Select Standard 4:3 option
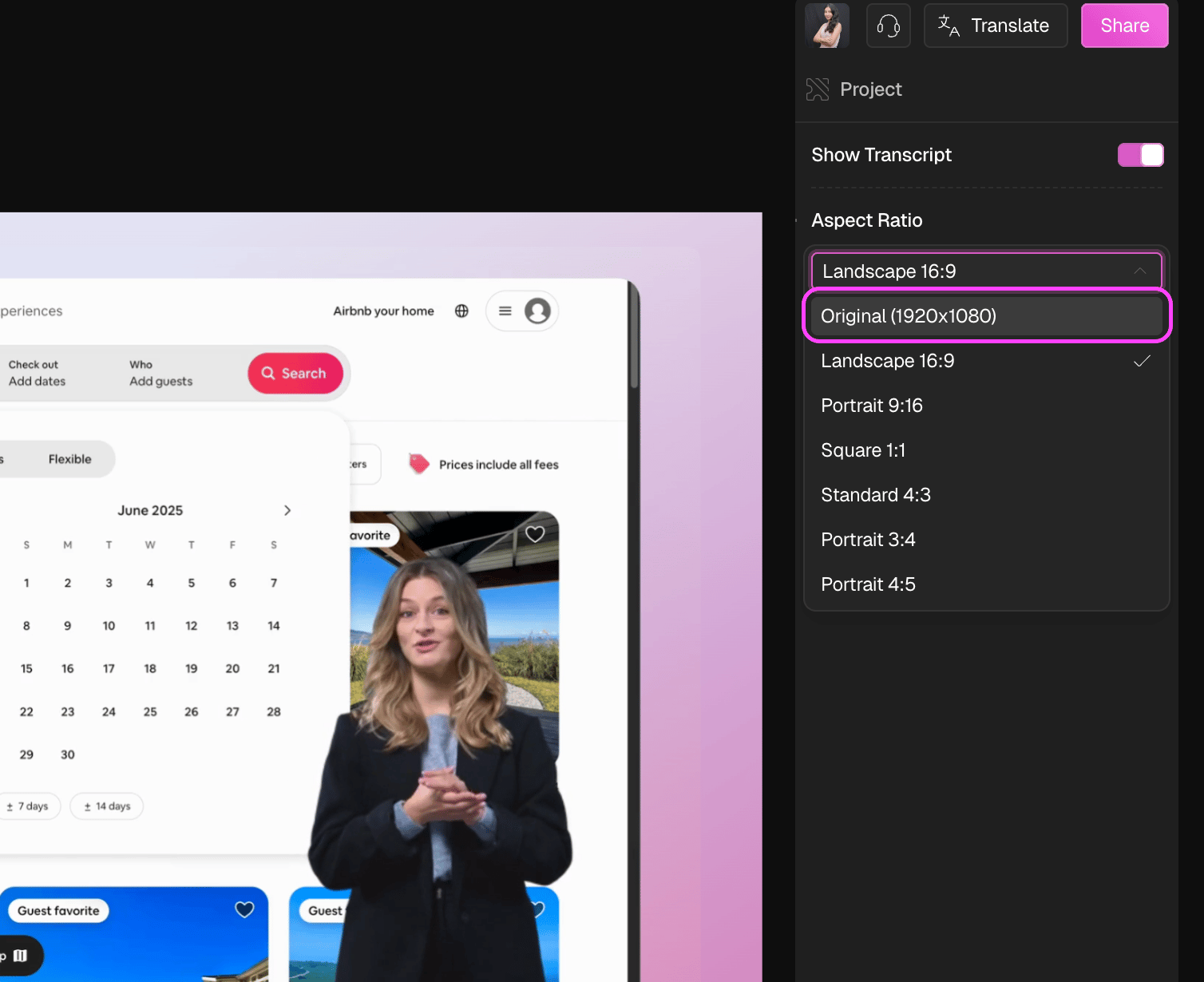This screenshot has height=982, width=1204. [x=987, y=495]
